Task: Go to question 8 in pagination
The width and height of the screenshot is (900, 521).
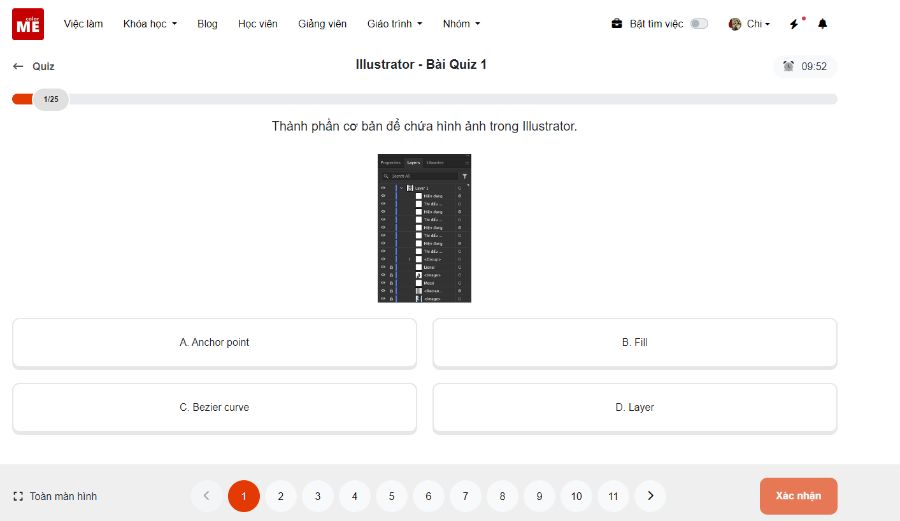Action: coord(502,496)
